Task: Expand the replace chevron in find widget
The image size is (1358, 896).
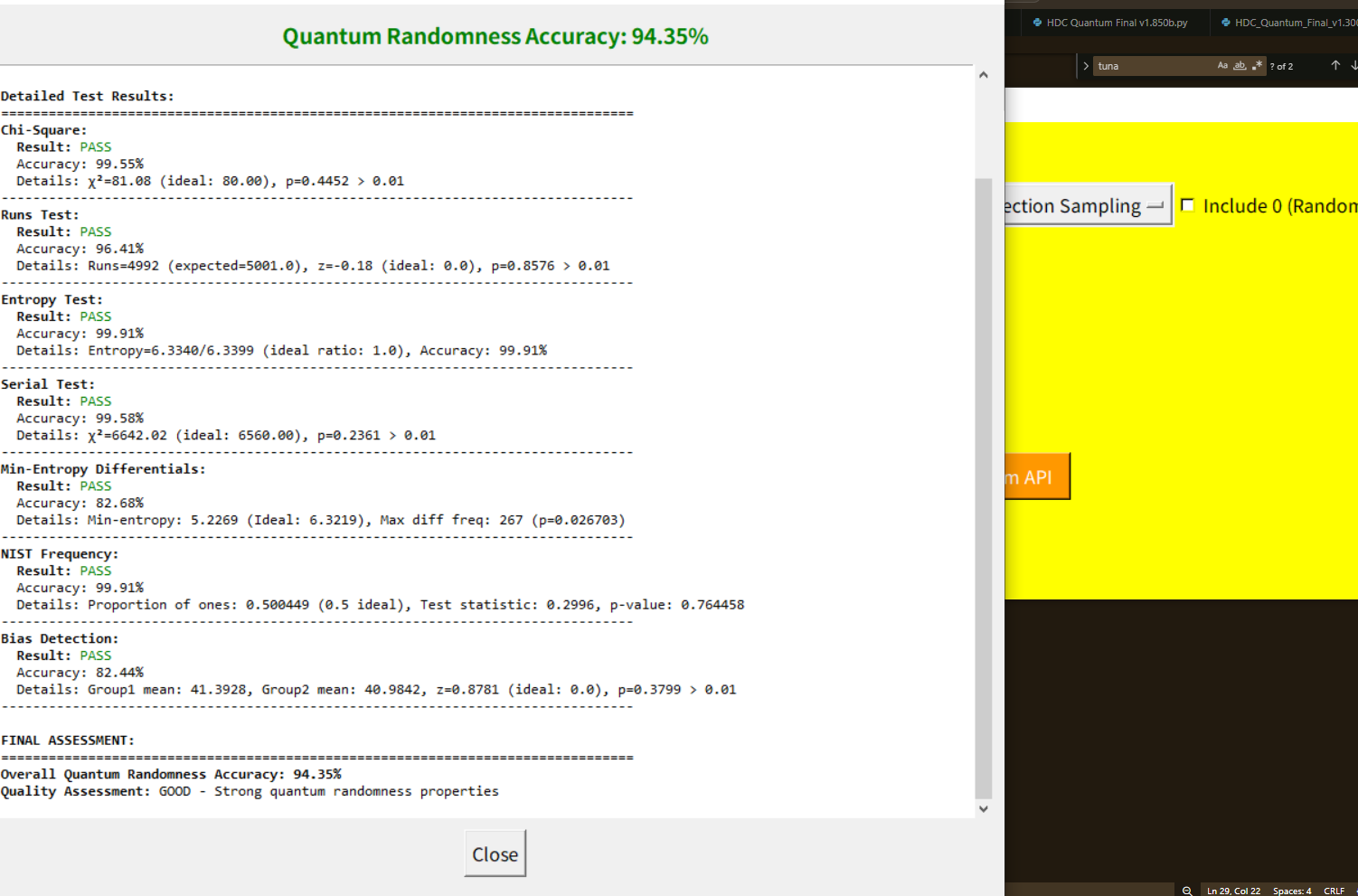Action: (x=1085, y=66)
